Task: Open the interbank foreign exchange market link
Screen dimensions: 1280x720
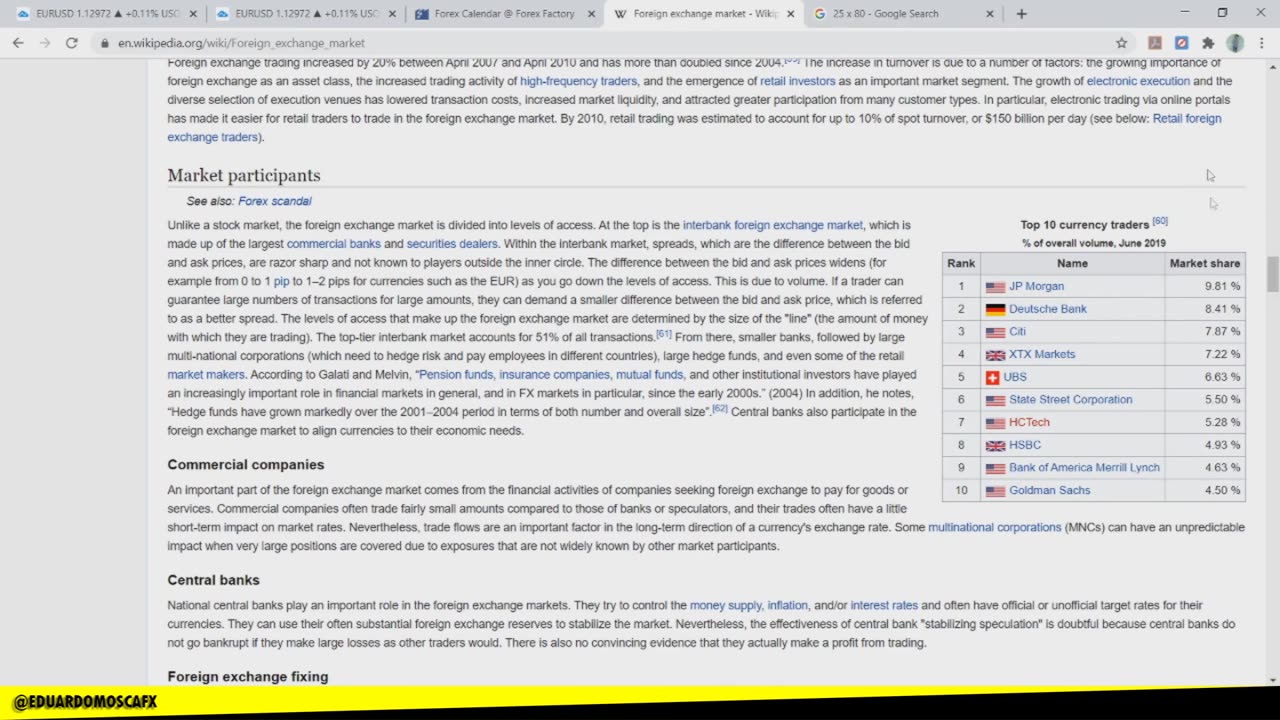Action: click(772, 225)
